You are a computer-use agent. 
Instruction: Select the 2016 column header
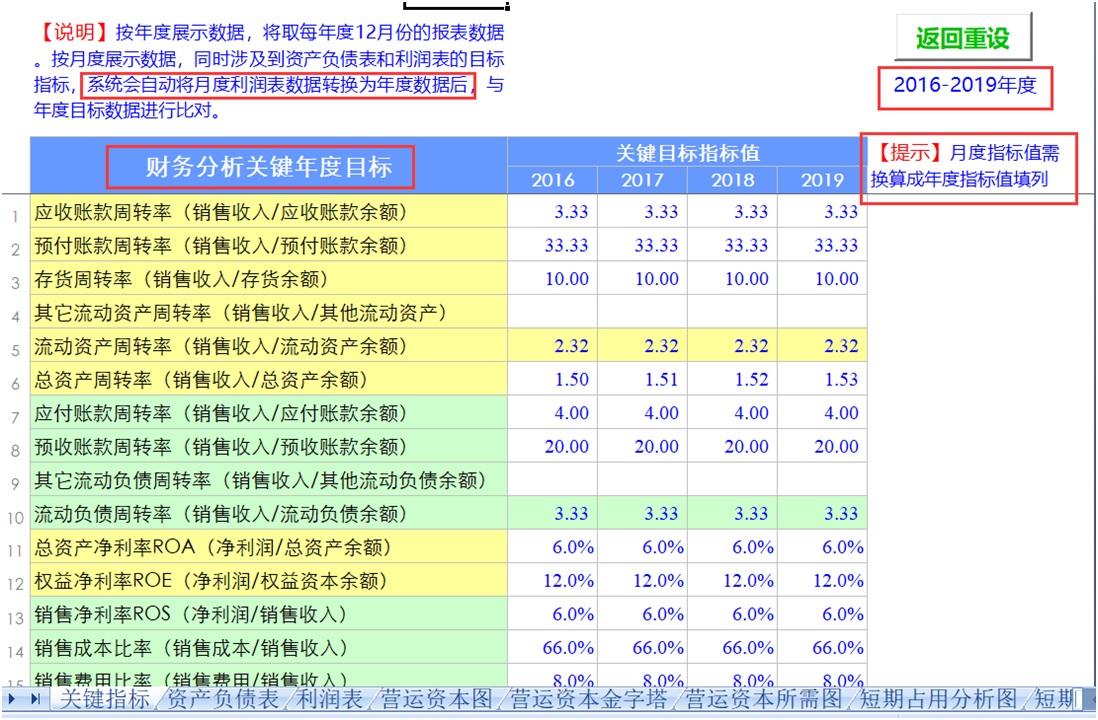pyautogui.click(x=552, y=180)
